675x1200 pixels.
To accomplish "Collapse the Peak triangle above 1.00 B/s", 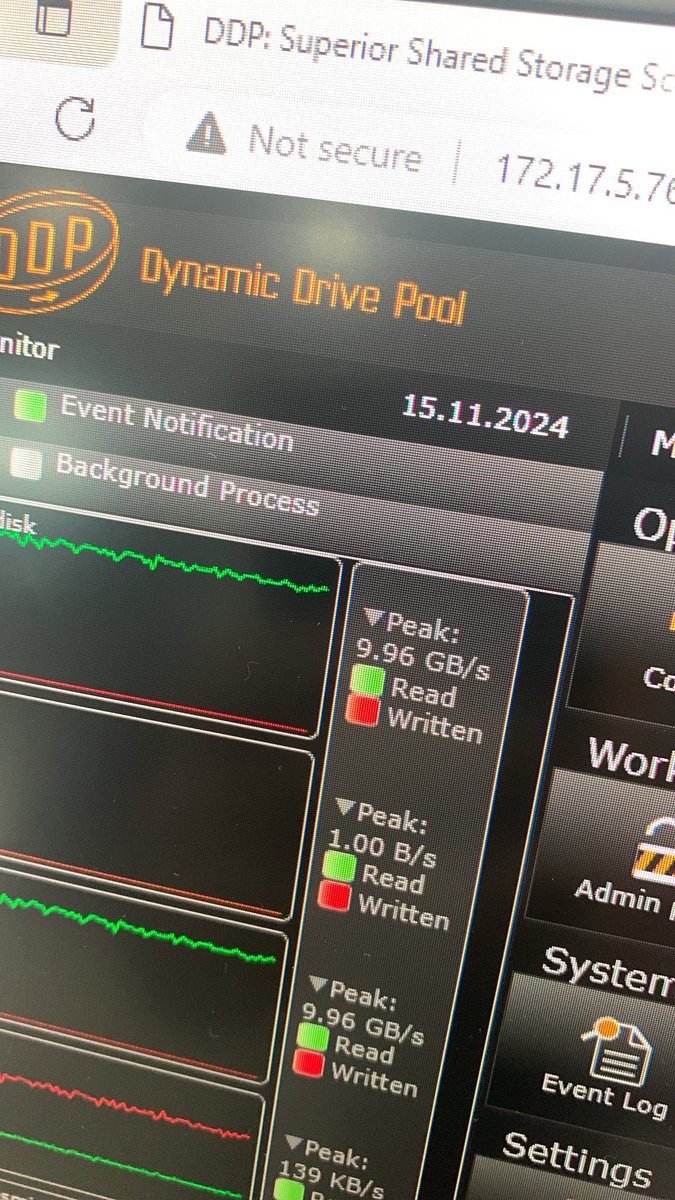I will [345, 806].
